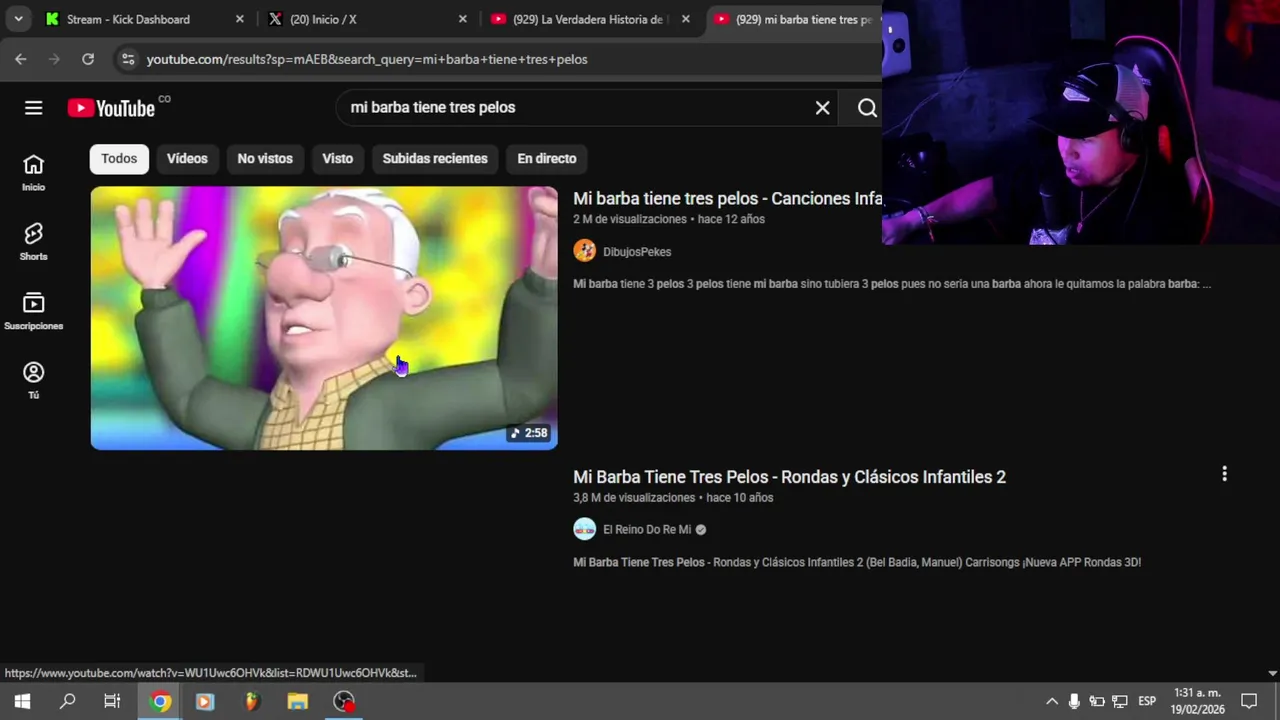This screenshot has height=720, width=1280.
Task: Select the Vídeos filter chip
Action: point(187,158)
